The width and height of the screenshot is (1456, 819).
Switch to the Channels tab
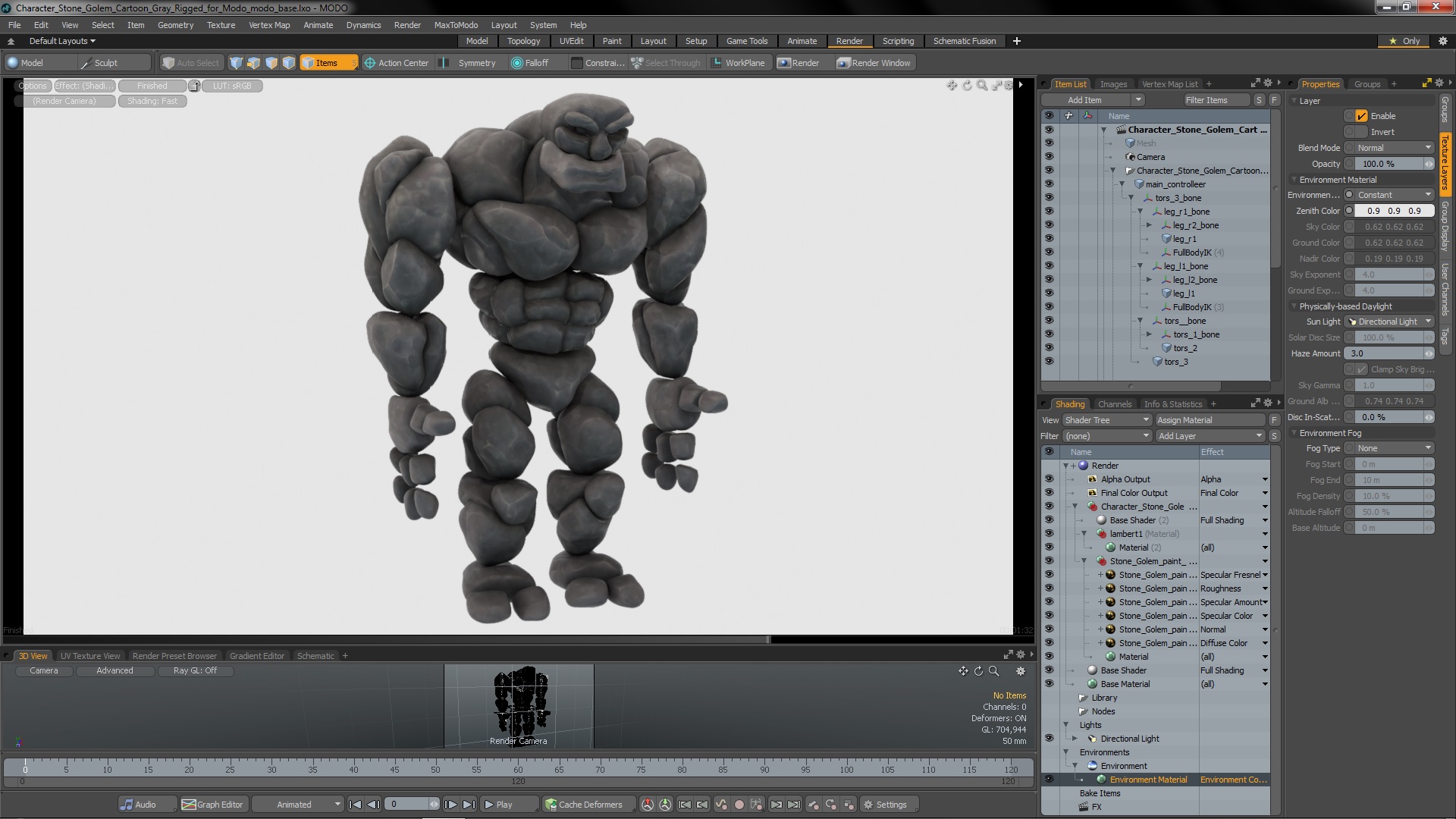(x=1114, y=404)
